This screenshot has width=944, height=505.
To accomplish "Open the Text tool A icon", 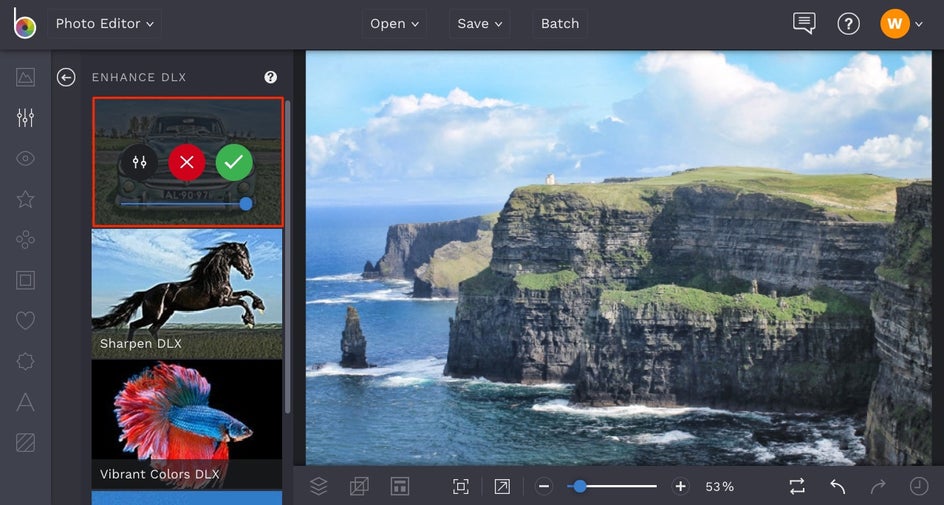I will click(25, 402).
